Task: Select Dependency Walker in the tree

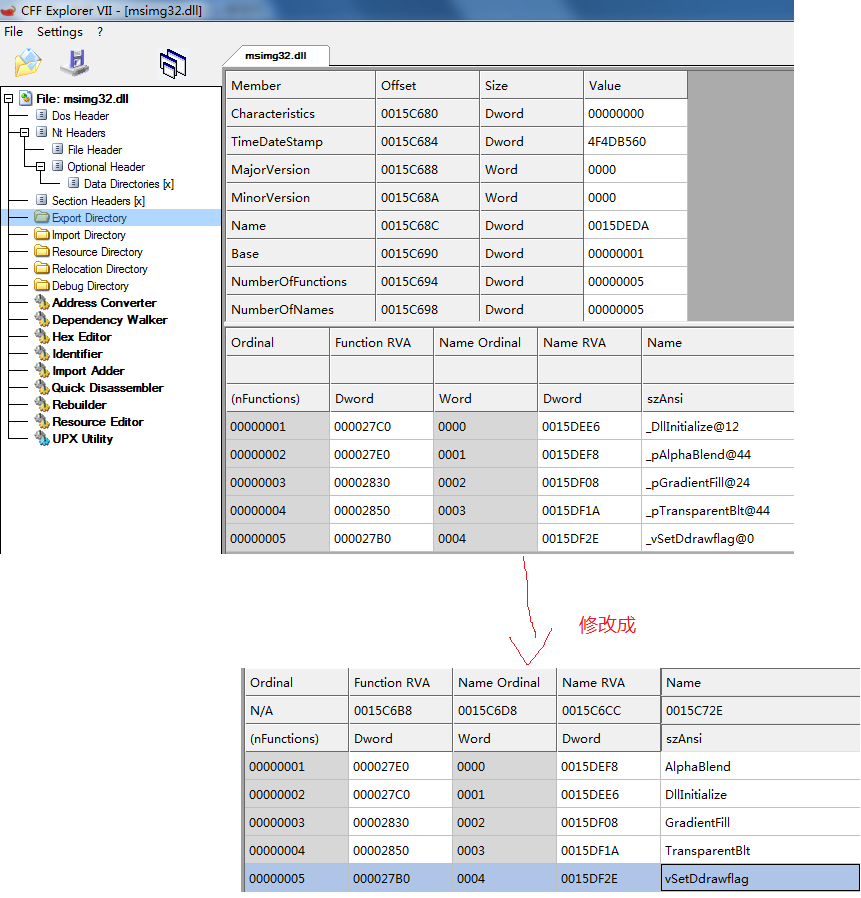Action: [x=109, y=320]
